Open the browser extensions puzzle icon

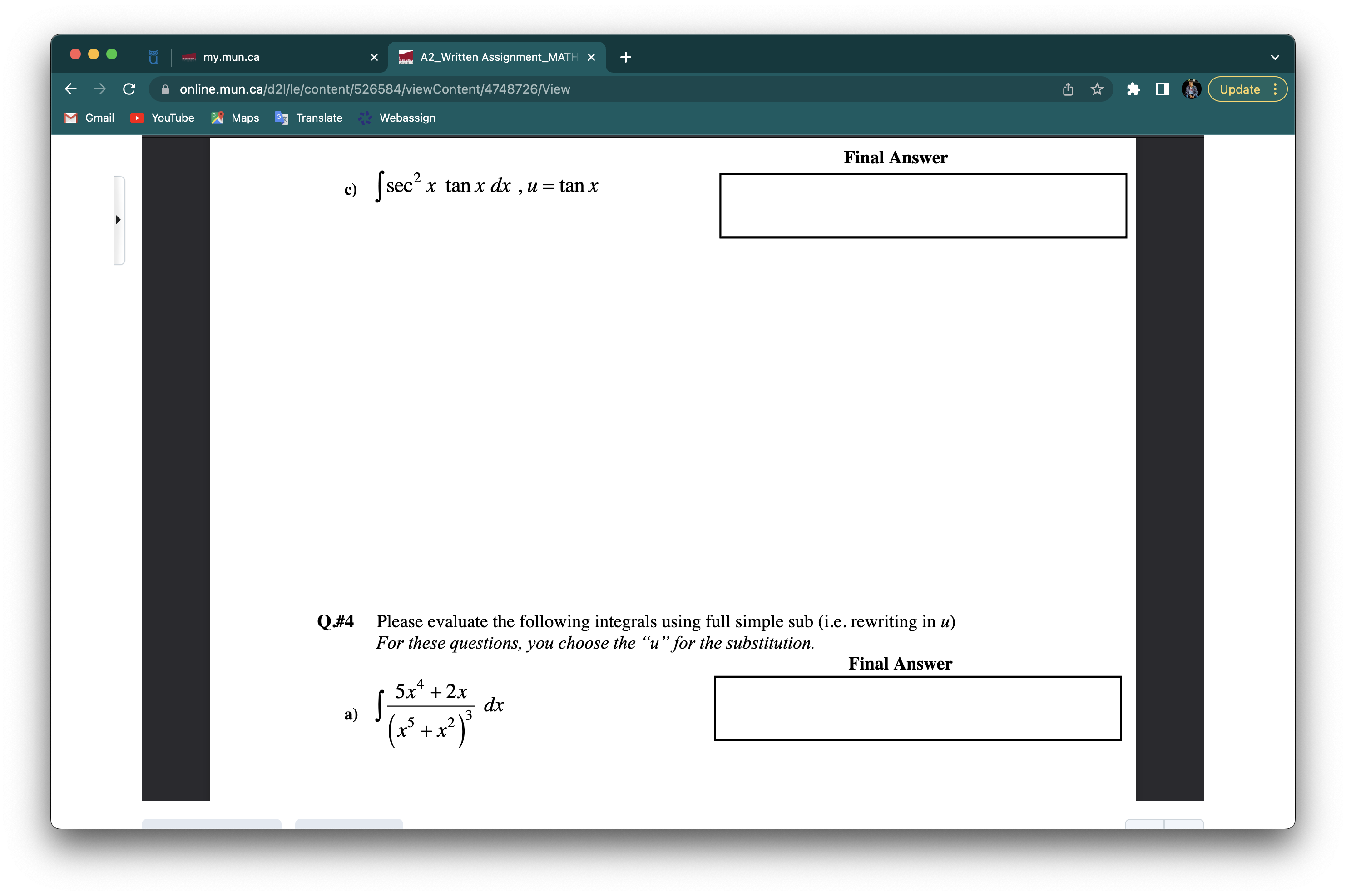[1133, 89]
